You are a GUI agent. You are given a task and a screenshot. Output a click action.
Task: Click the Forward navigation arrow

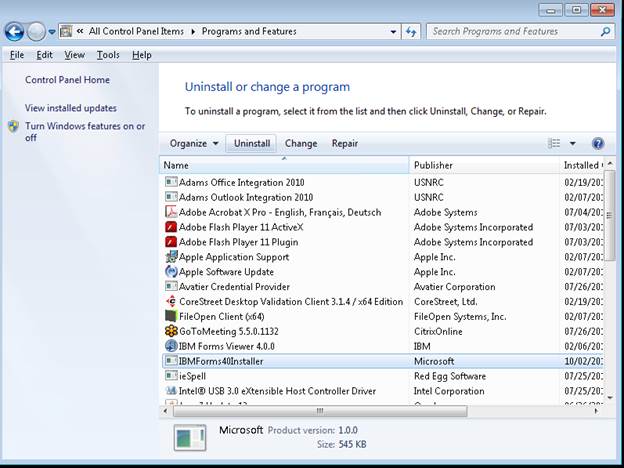(36, 31)
